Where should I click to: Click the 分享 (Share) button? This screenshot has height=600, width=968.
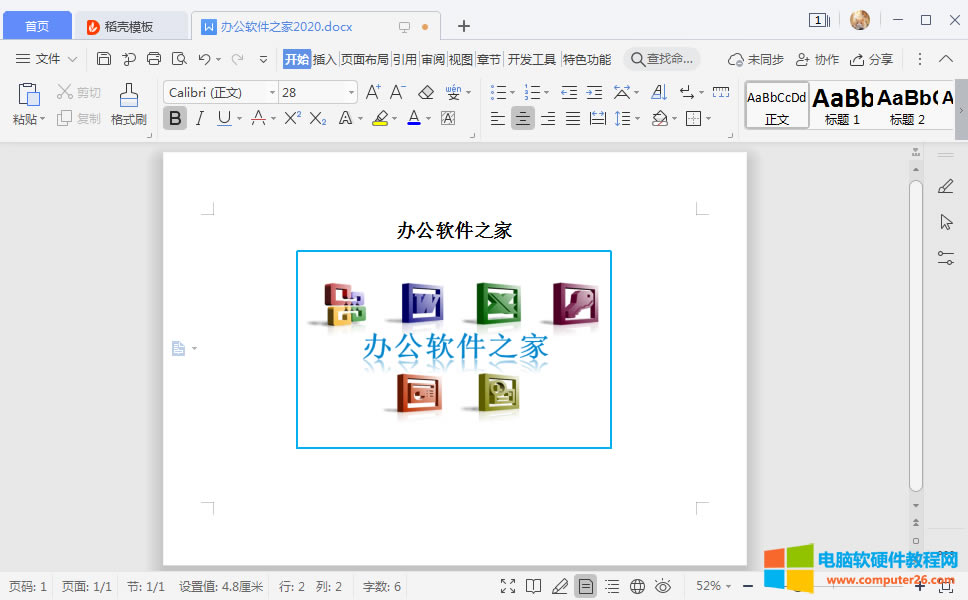(871, 59)
